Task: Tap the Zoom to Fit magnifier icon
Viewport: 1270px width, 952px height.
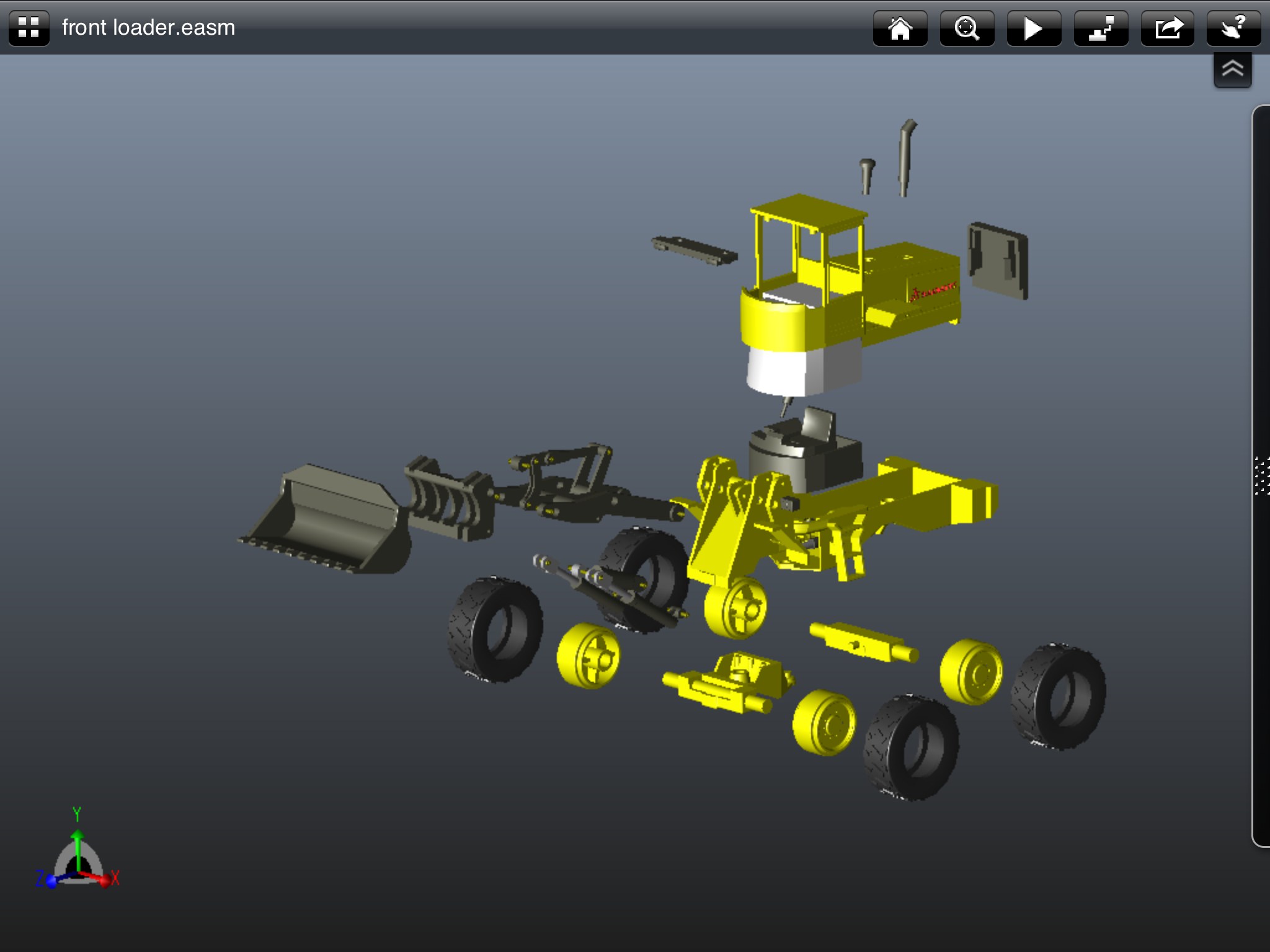Action: (x=967, y=28)
